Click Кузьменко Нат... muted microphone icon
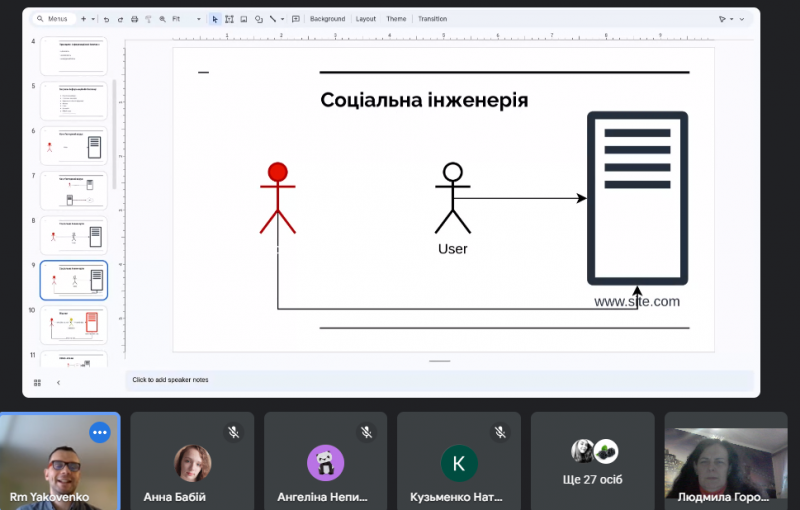The width and height of the screenshot is (800, 510). [501, 432]
